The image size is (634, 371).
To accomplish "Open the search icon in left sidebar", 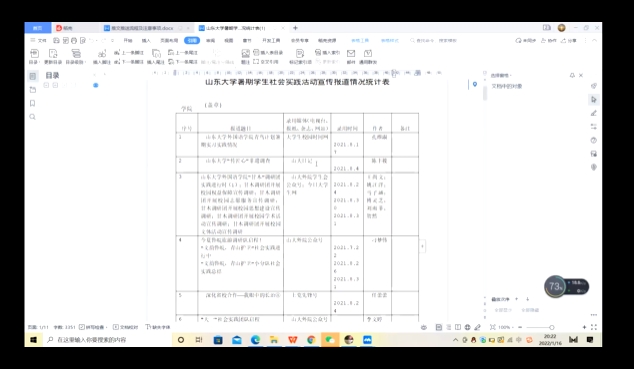I will (33, 117).
